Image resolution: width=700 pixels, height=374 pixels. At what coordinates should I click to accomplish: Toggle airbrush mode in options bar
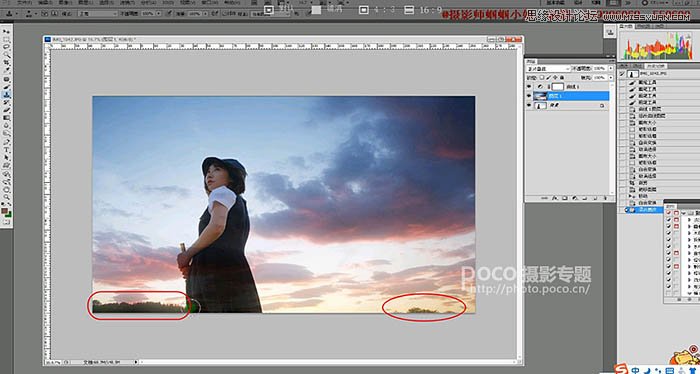pyautogui.click(x=215, y=13)
